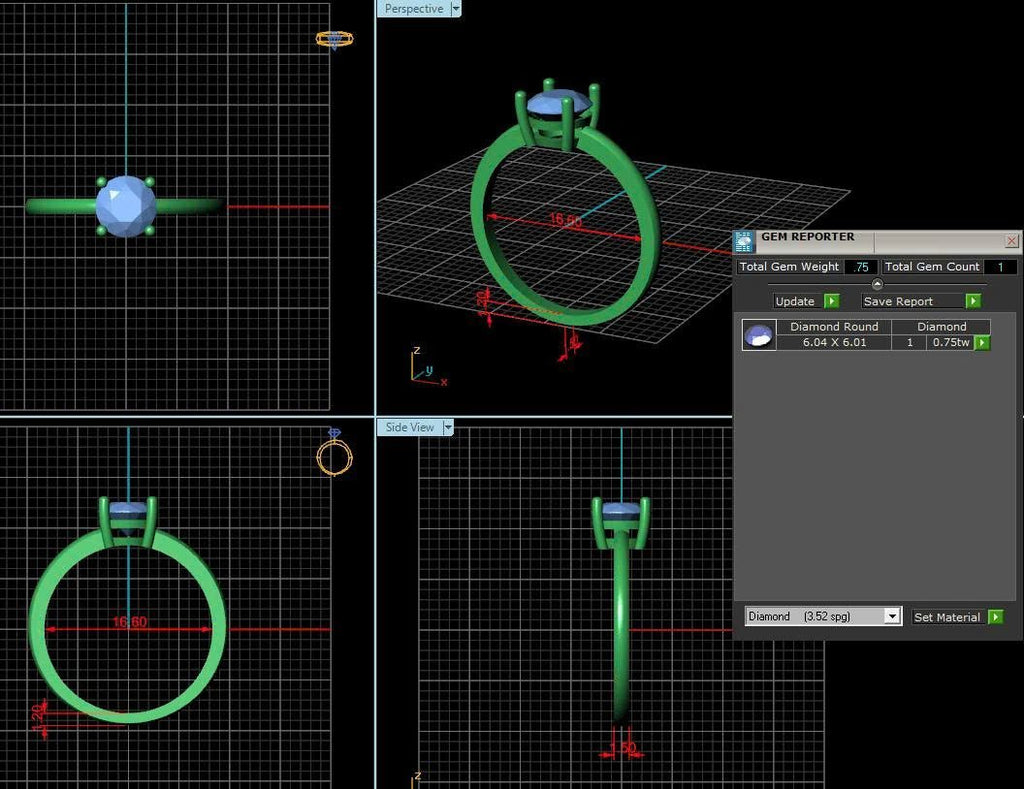Screen dimensions: 1024x789
Task: Select the Perspective viewport title tab
Action: click(414, 8)
